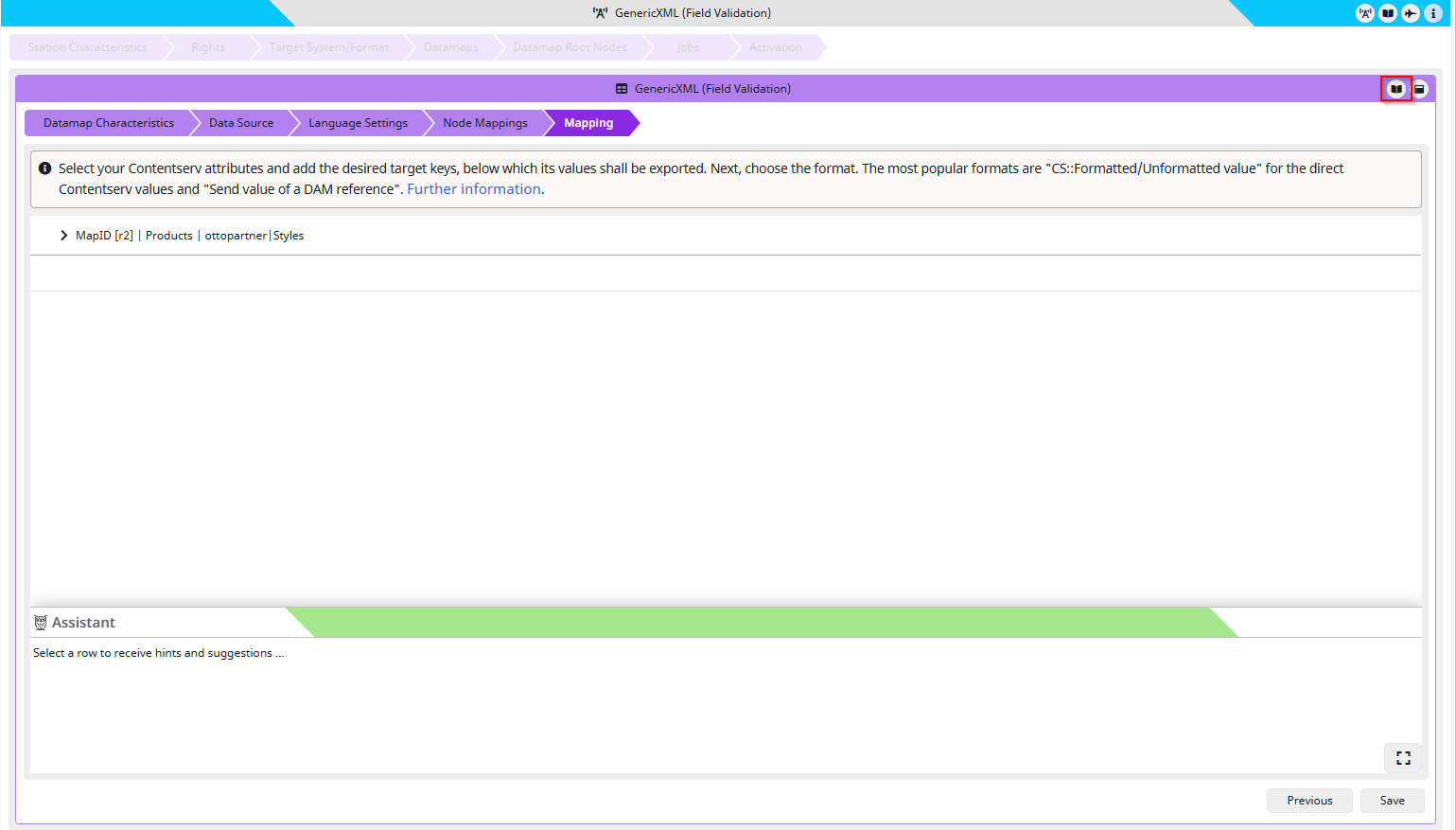Switch to the Data Source step
This screenshot has height=830, width=1456.
(240, 123)
